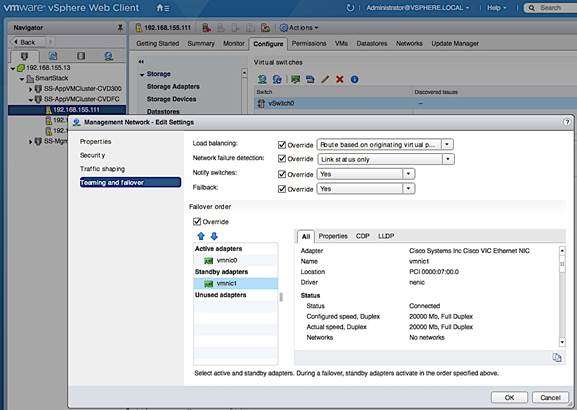
Task: Toggle Notify switches Override checkbox
Action: pyautogui.click(x=282, y=174)
